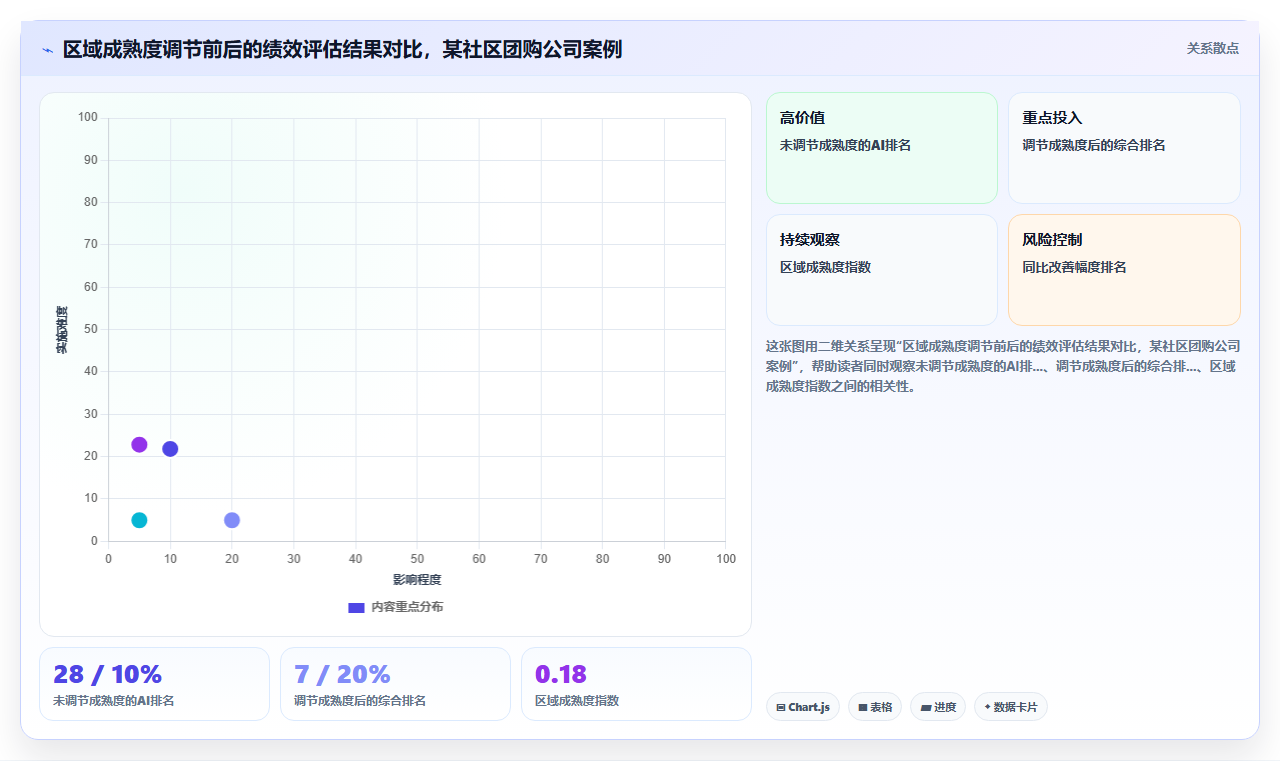Screen dimensions: 1280x761
Task: Click the description paragraph starting 这张图用二维关系
Action: [1003, 365]
